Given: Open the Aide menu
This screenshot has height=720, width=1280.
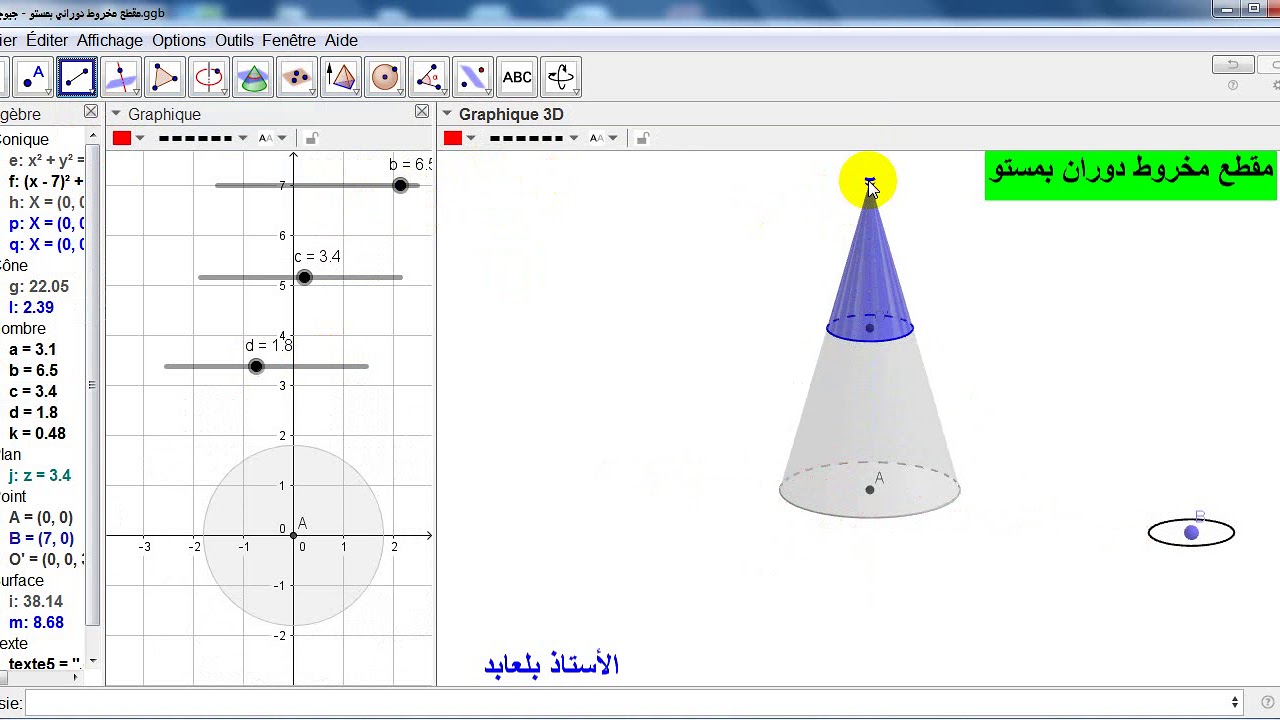Looking at the screenshot, I should tap(341, 40).
